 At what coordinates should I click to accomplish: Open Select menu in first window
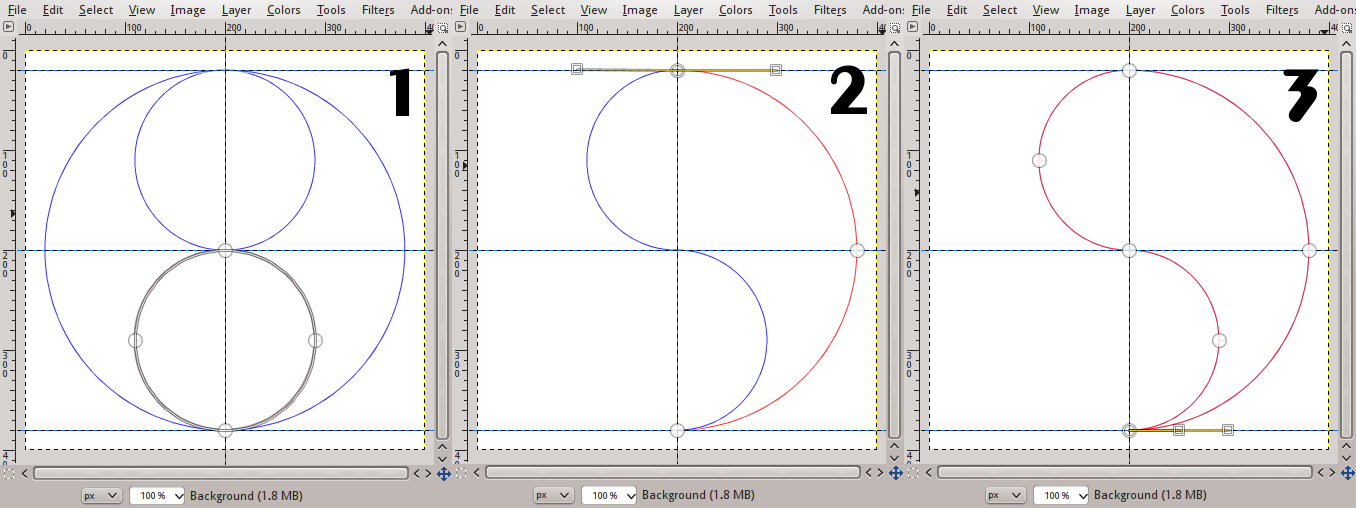coord(96,10)
